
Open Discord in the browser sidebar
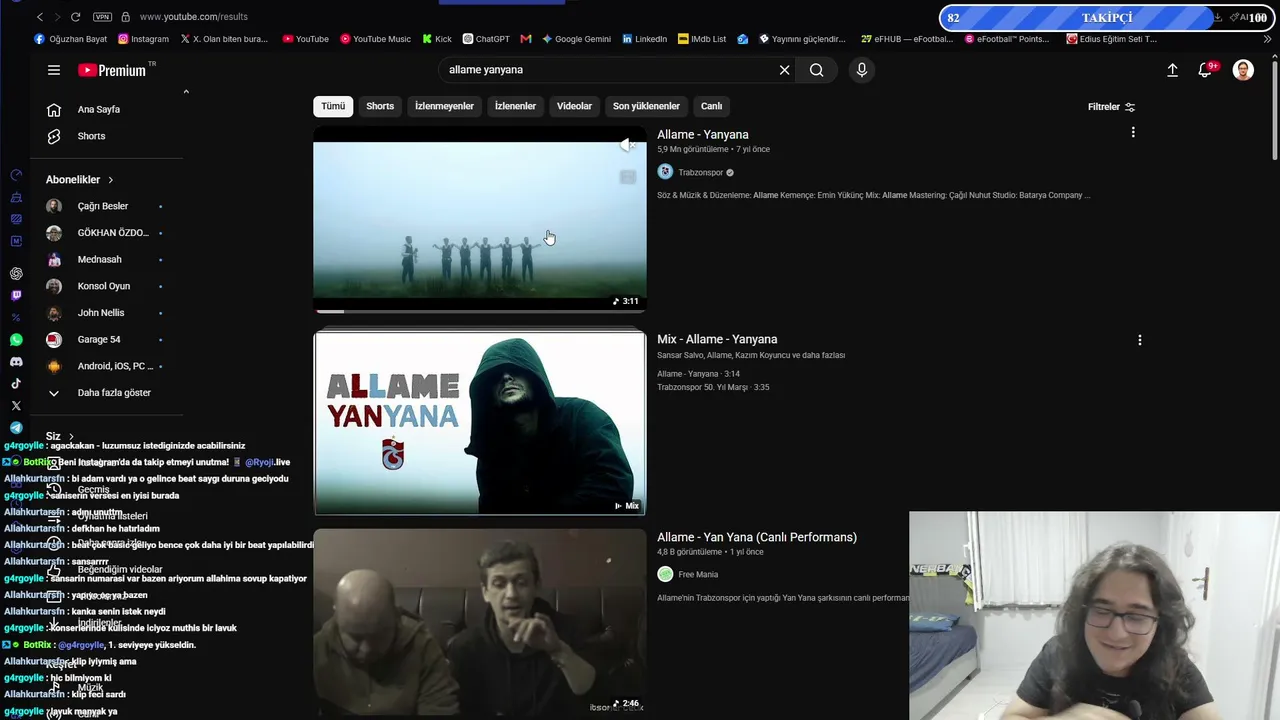(16, 362)
